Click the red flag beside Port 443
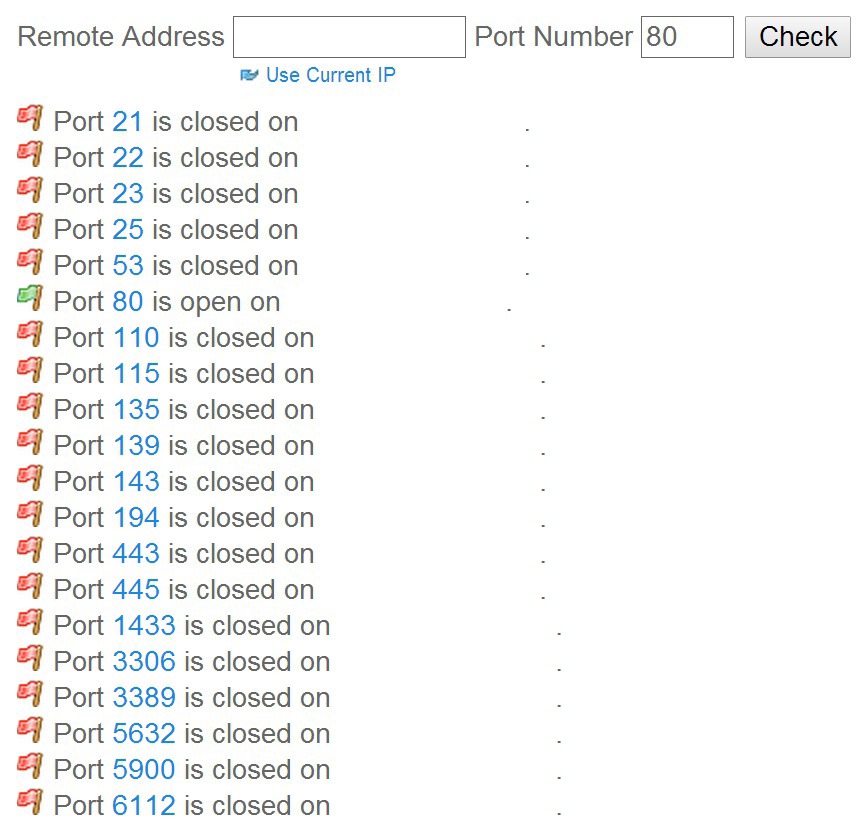The image size is (867, 830). [30, 550]
